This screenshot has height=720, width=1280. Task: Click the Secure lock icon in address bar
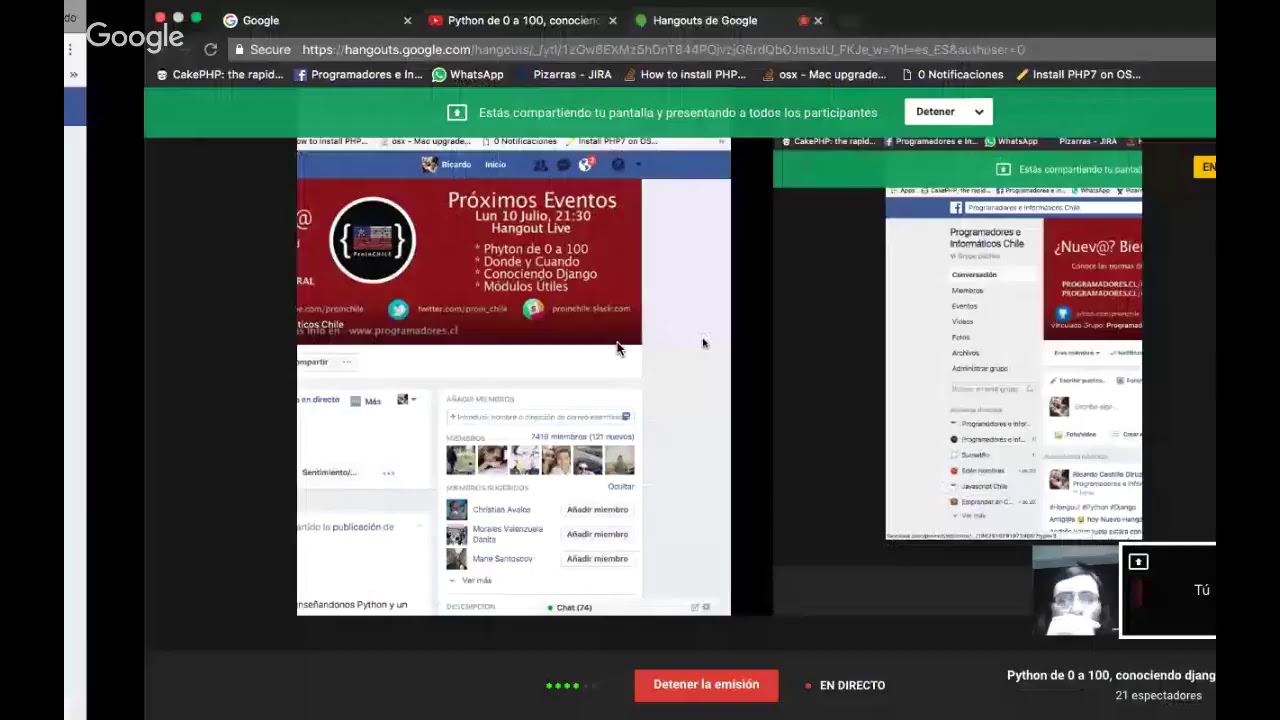tap(238, 49)
